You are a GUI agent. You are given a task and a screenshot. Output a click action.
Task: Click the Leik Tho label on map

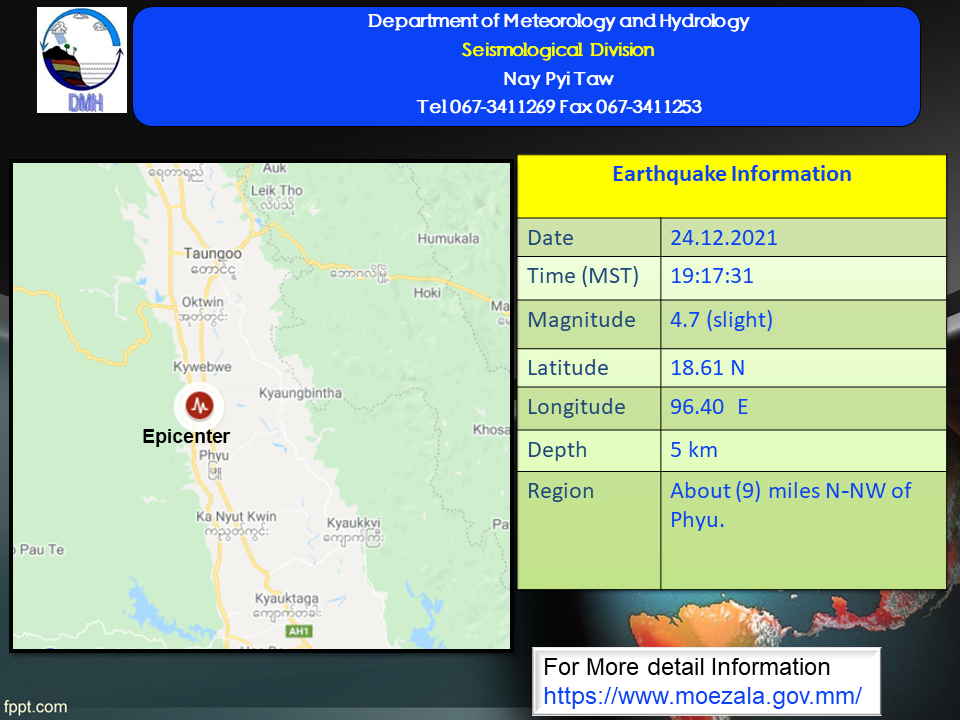click(277, 190)
